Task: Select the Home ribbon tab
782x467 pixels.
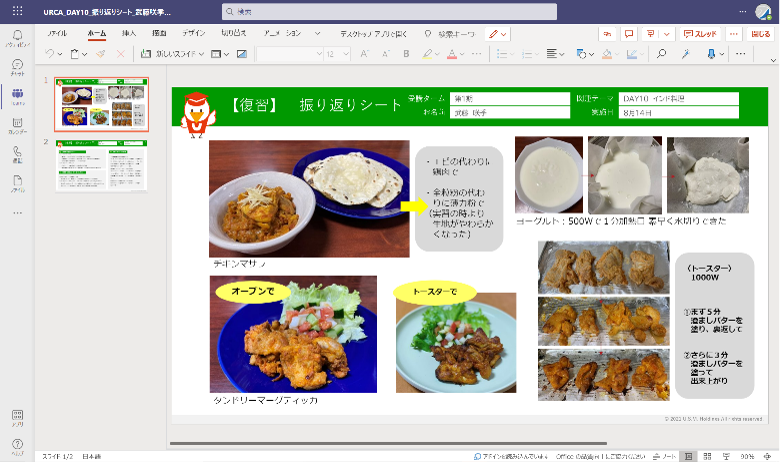Action: [97, 33]
